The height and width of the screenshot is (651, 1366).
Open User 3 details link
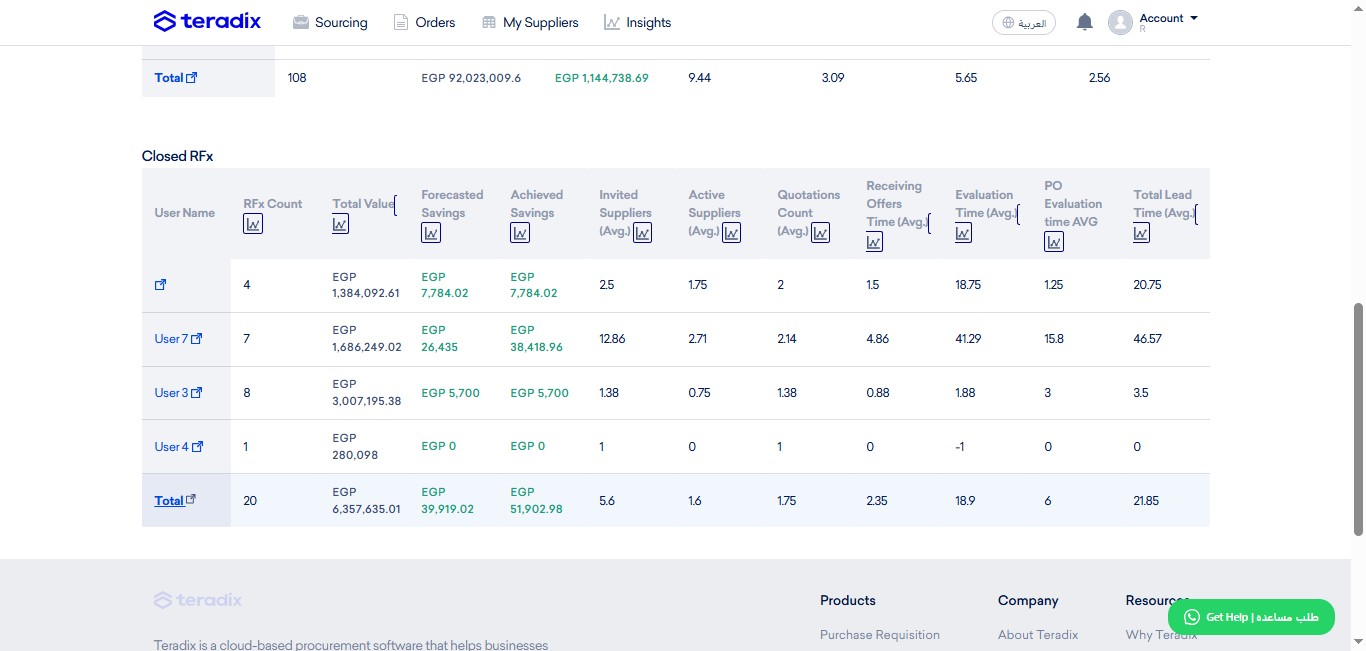[178, 393]
